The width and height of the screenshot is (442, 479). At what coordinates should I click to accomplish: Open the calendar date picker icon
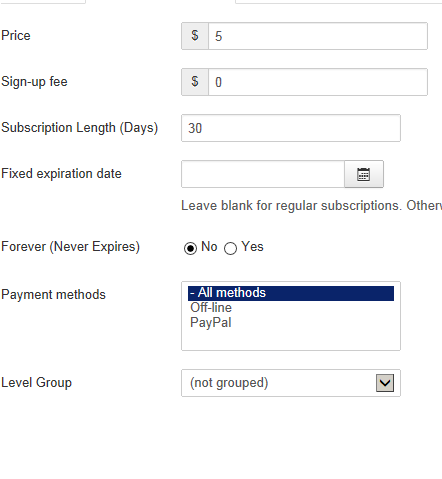(364, 174)
